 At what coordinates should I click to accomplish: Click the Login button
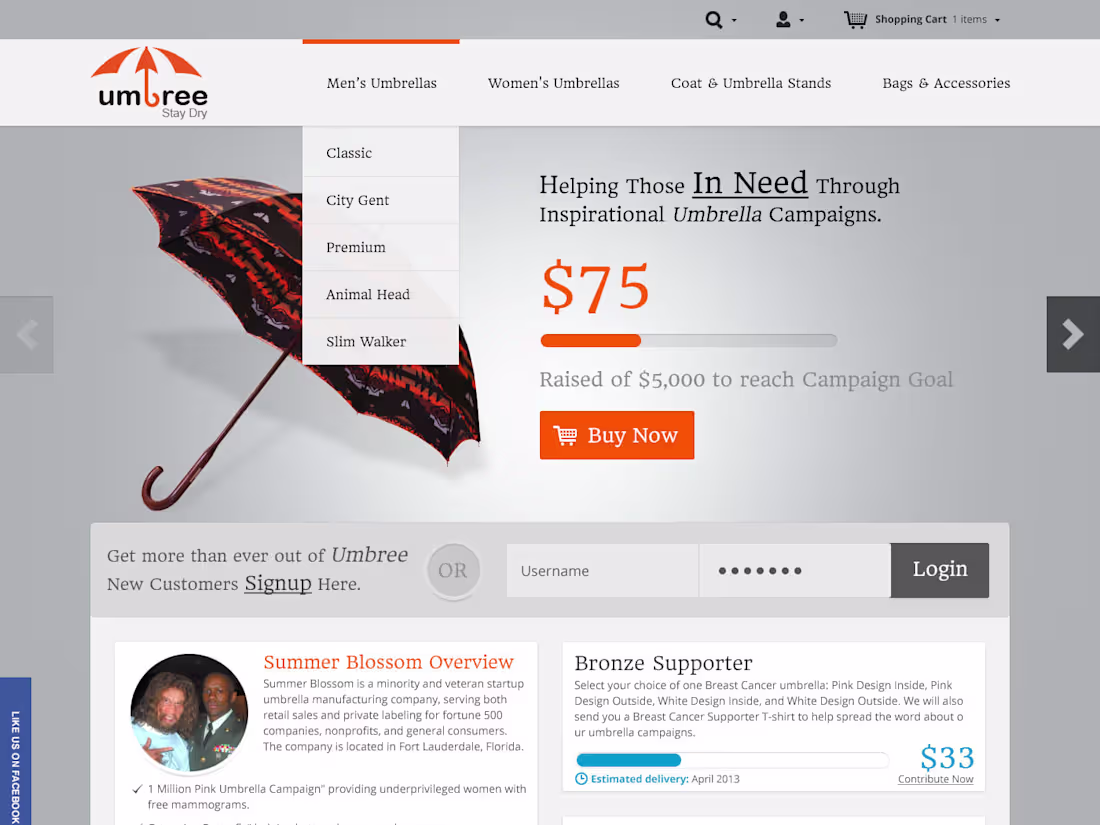pyautogui.click(x=939, y=570)
